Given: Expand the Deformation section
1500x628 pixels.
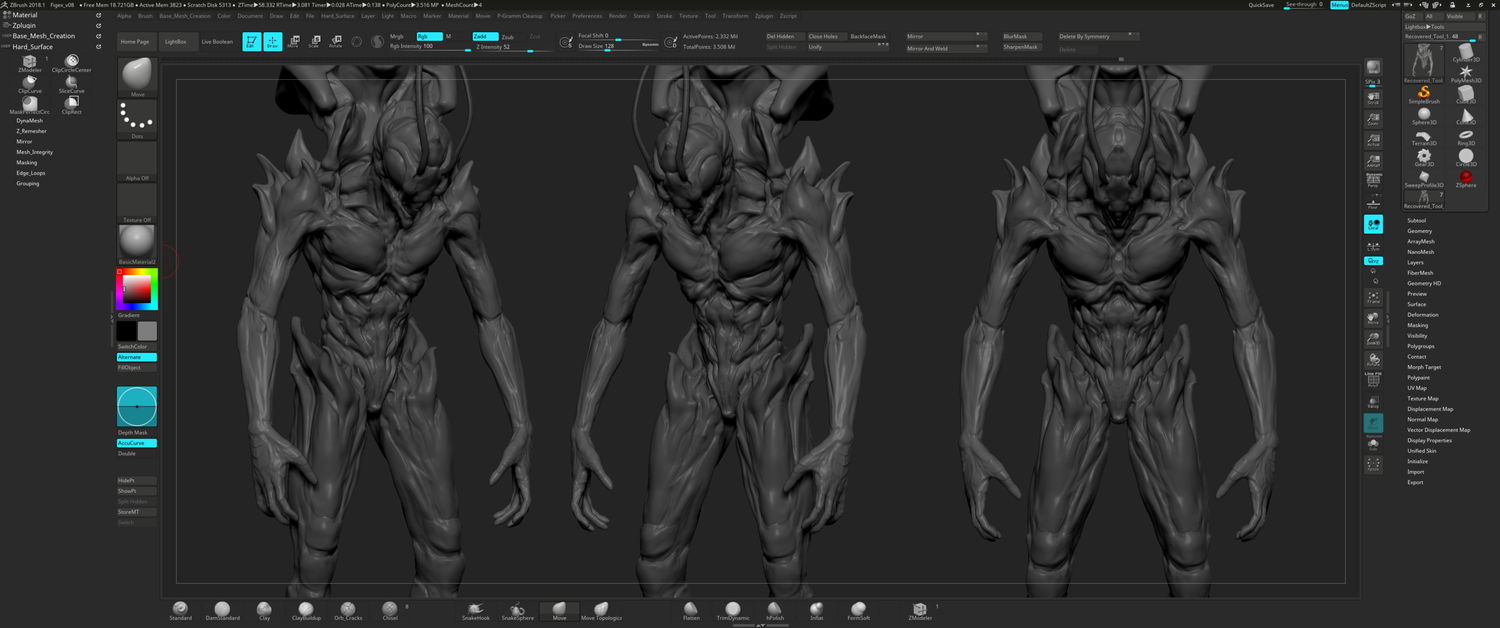Looking at the screenshot, I should tap(1422, 315).
